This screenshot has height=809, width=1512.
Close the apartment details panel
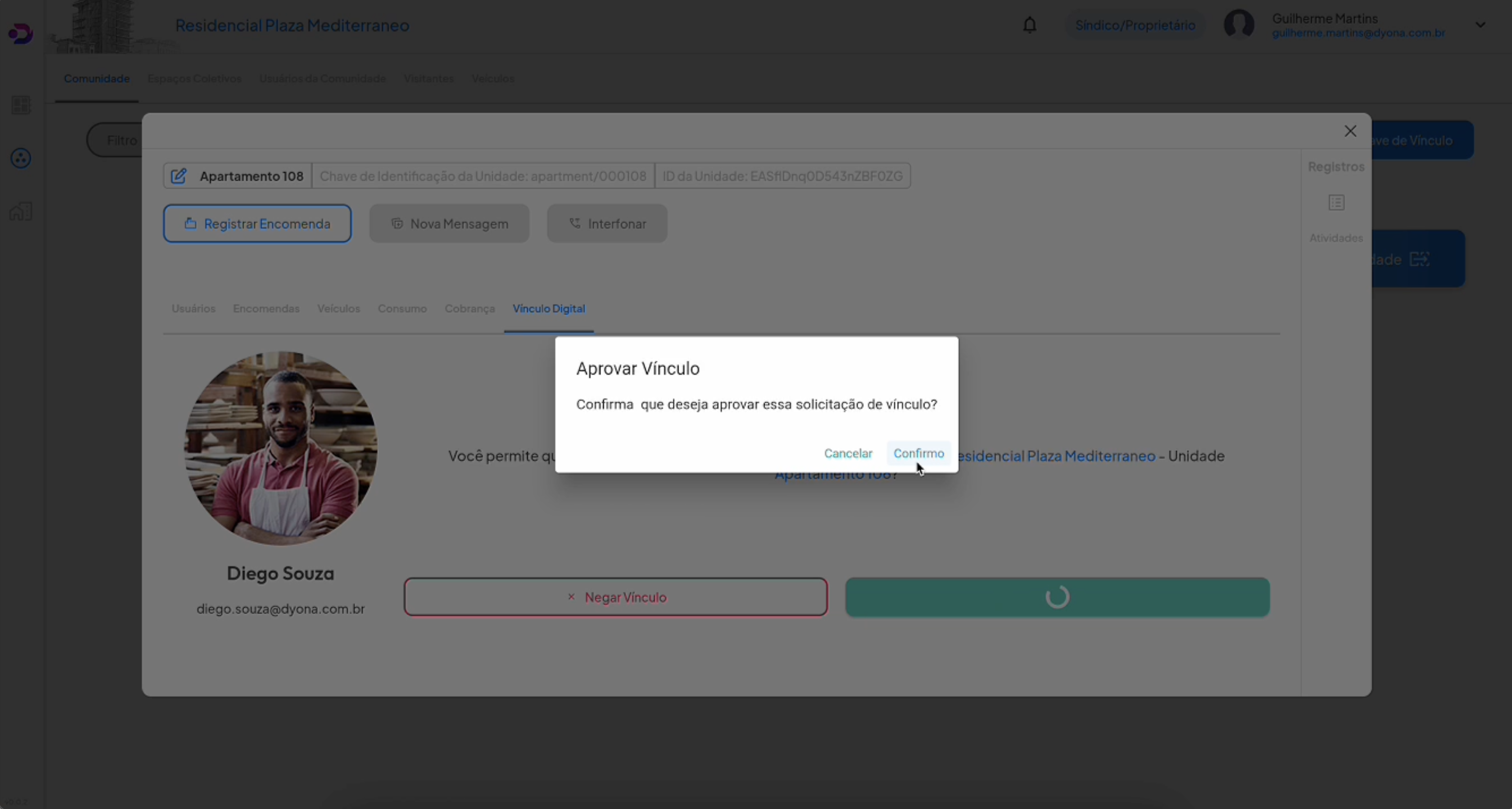click(1350, 131)
